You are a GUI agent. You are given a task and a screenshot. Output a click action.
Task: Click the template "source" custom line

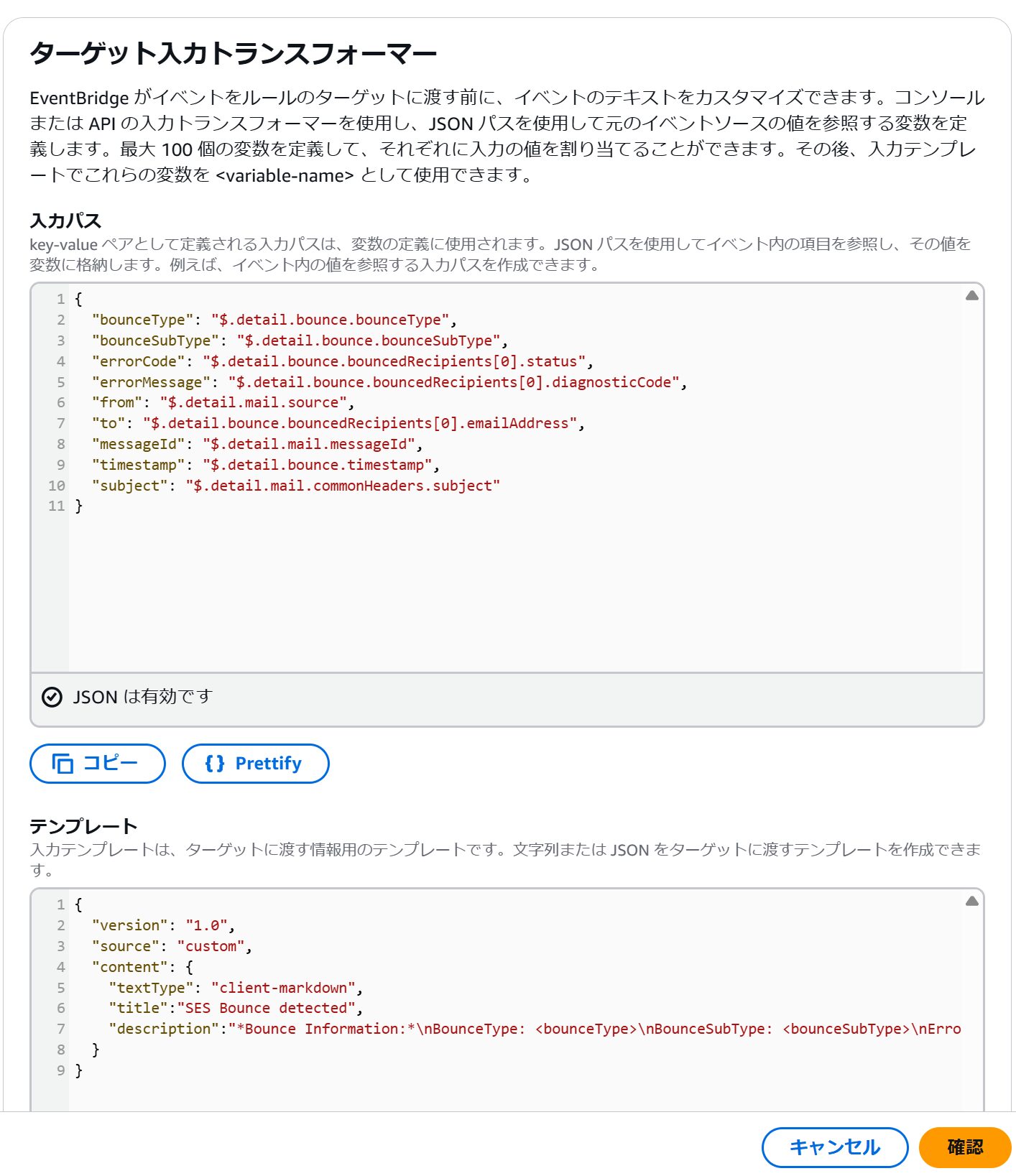coord(171,946)
